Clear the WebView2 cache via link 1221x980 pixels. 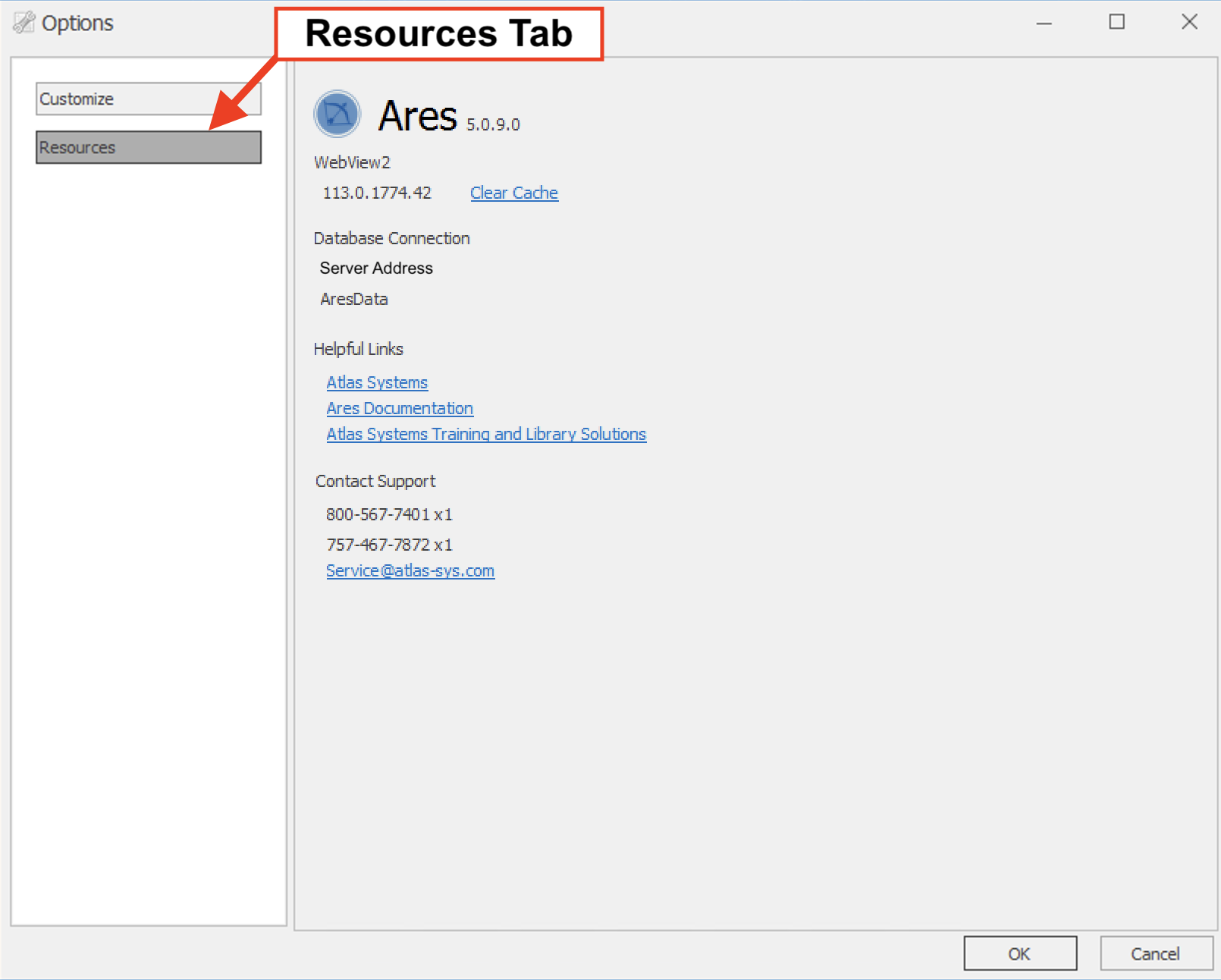(x=513, y=193)
